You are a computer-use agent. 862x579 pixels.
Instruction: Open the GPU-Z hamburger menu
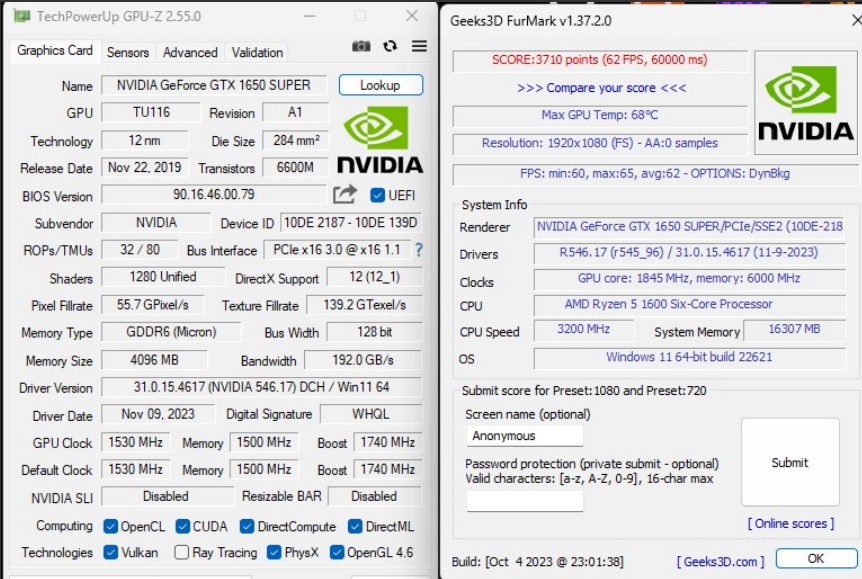pos(419,46)
